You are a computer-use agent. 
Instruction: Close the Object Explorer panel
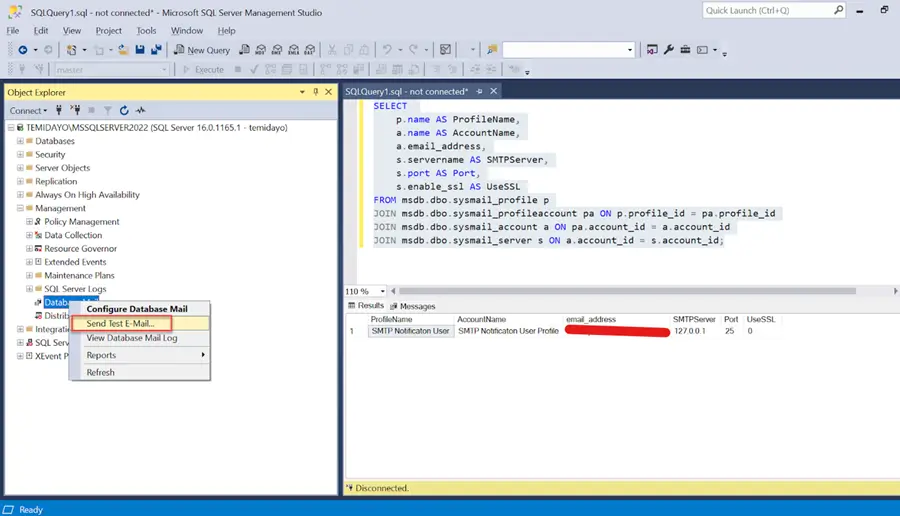328,92
